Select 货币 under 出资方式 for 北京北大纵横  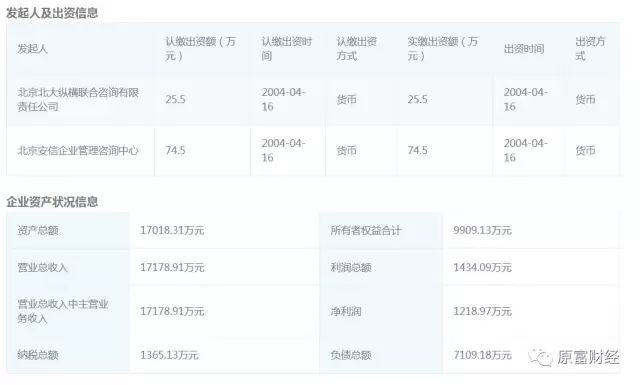pyautogui.click(x=585, y=100)
